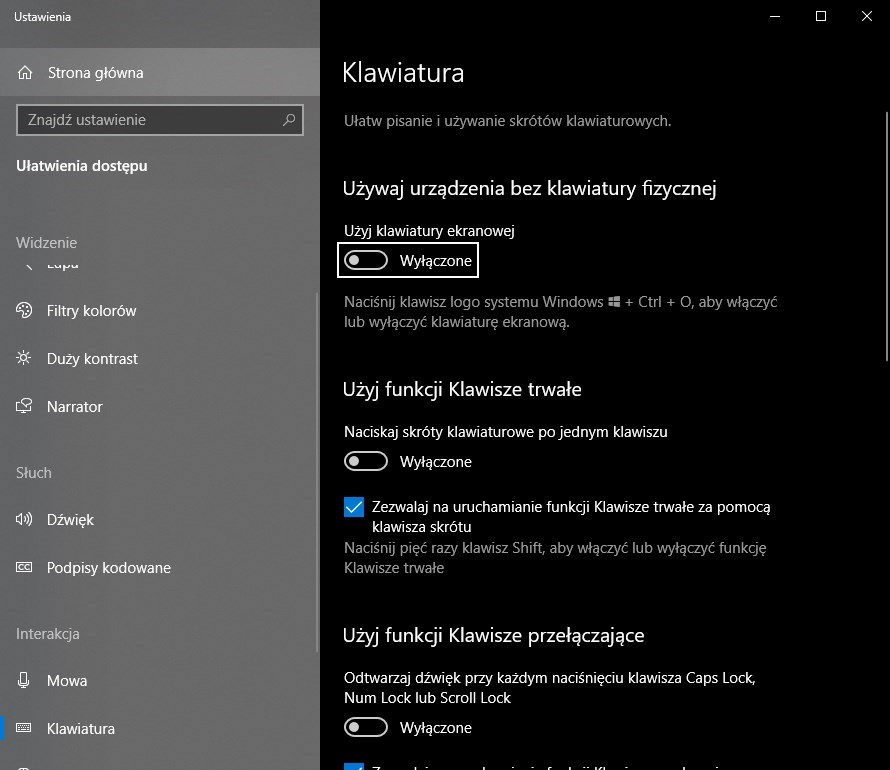The width and height of the screenshot is (890, 770).
Task: Maximize the Ustawienia window
Action: click(821, 16)
